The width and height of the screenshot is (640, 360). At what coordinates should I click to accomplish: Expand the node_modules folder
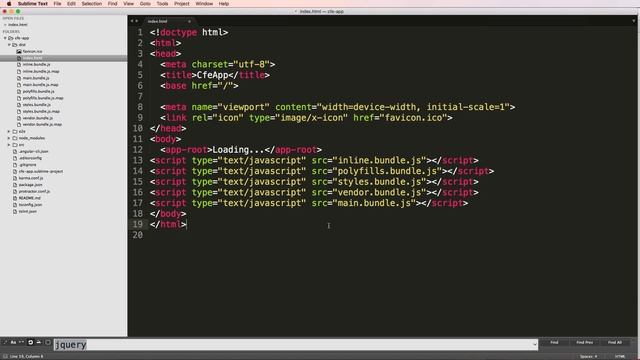tap(9, 138)
